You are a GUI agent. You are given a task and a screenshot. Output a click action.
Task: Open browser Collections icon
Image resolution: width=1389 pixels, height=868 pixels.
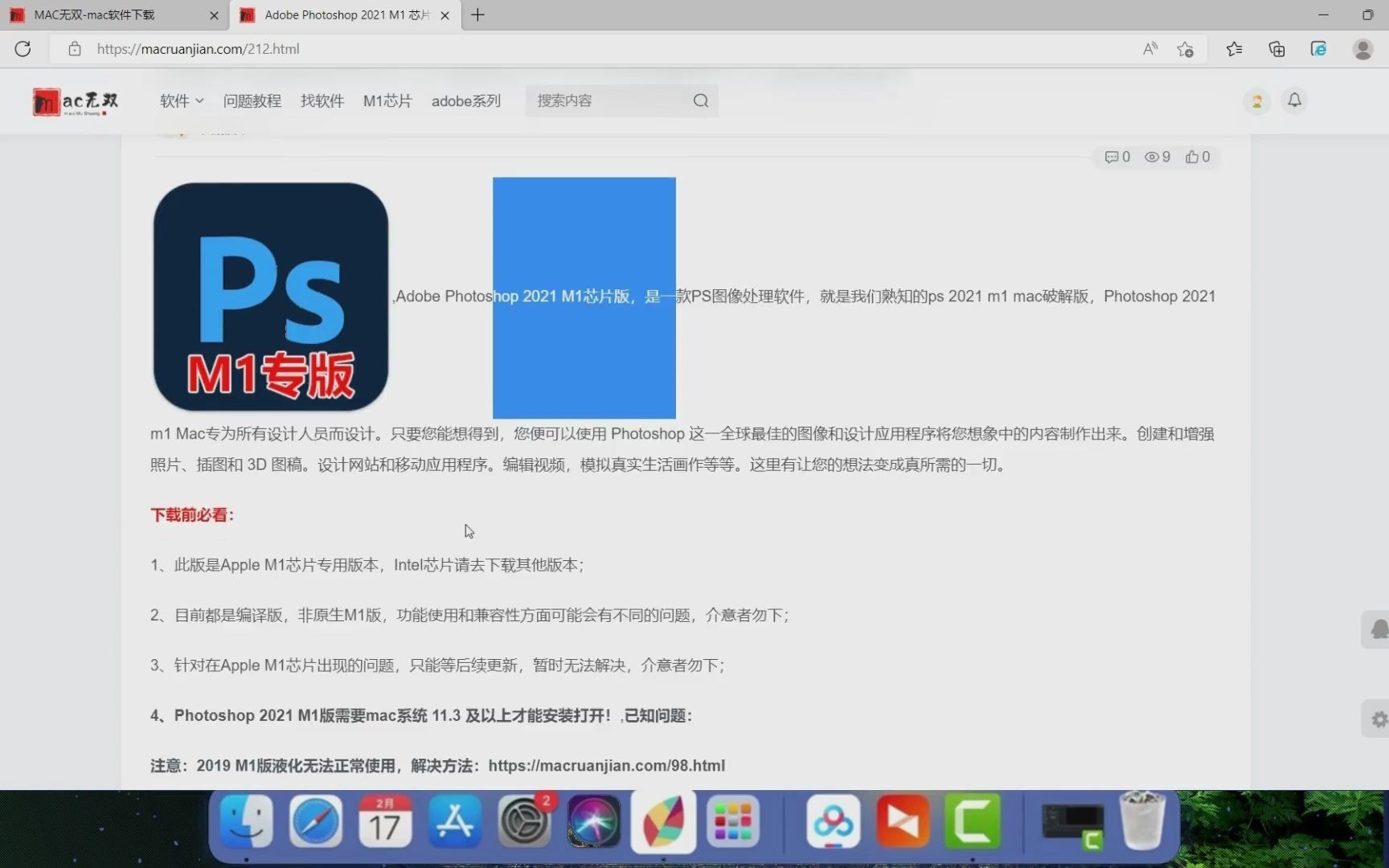1276,49
